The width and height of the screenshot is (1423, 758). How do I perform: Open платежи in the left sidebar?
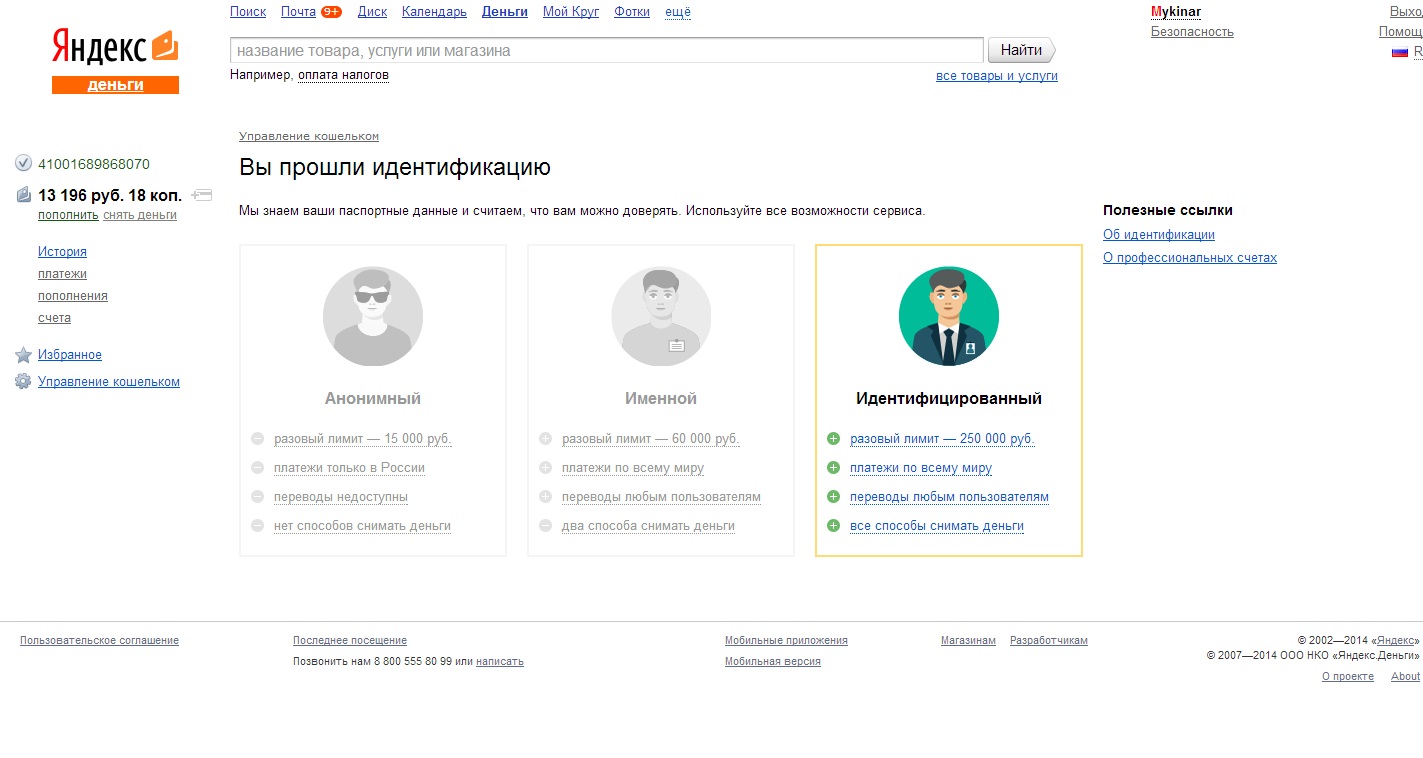62,274
